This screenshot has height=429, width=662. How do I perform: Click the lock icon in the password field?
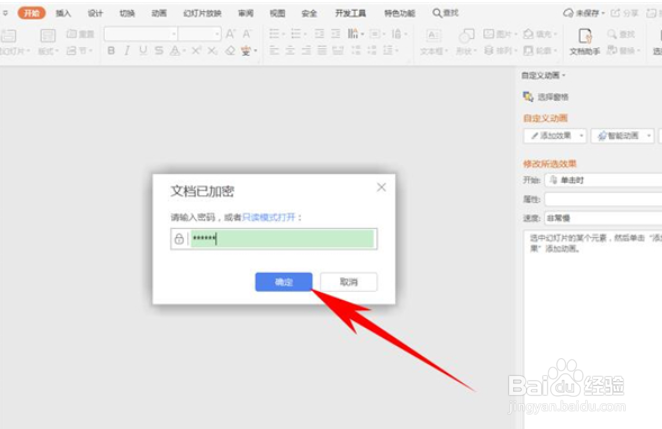[x=179, y=239]
